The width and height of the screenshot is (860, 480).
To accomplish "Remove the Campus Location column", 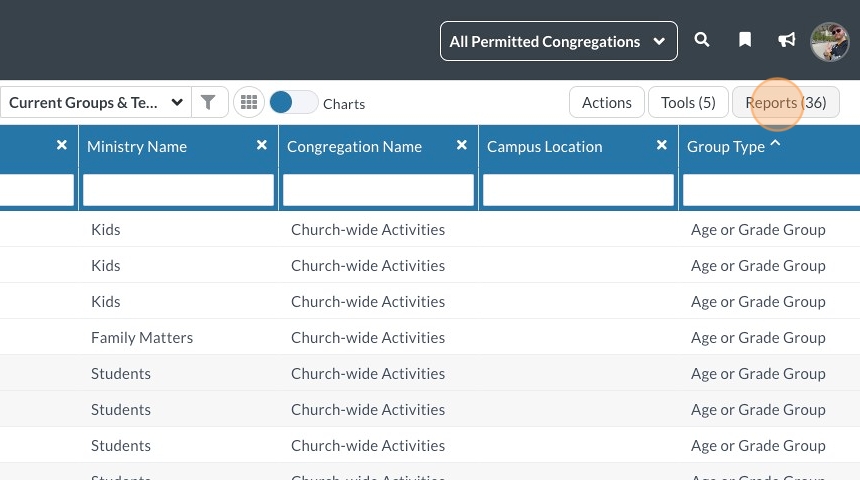I will tap(662, 145).
